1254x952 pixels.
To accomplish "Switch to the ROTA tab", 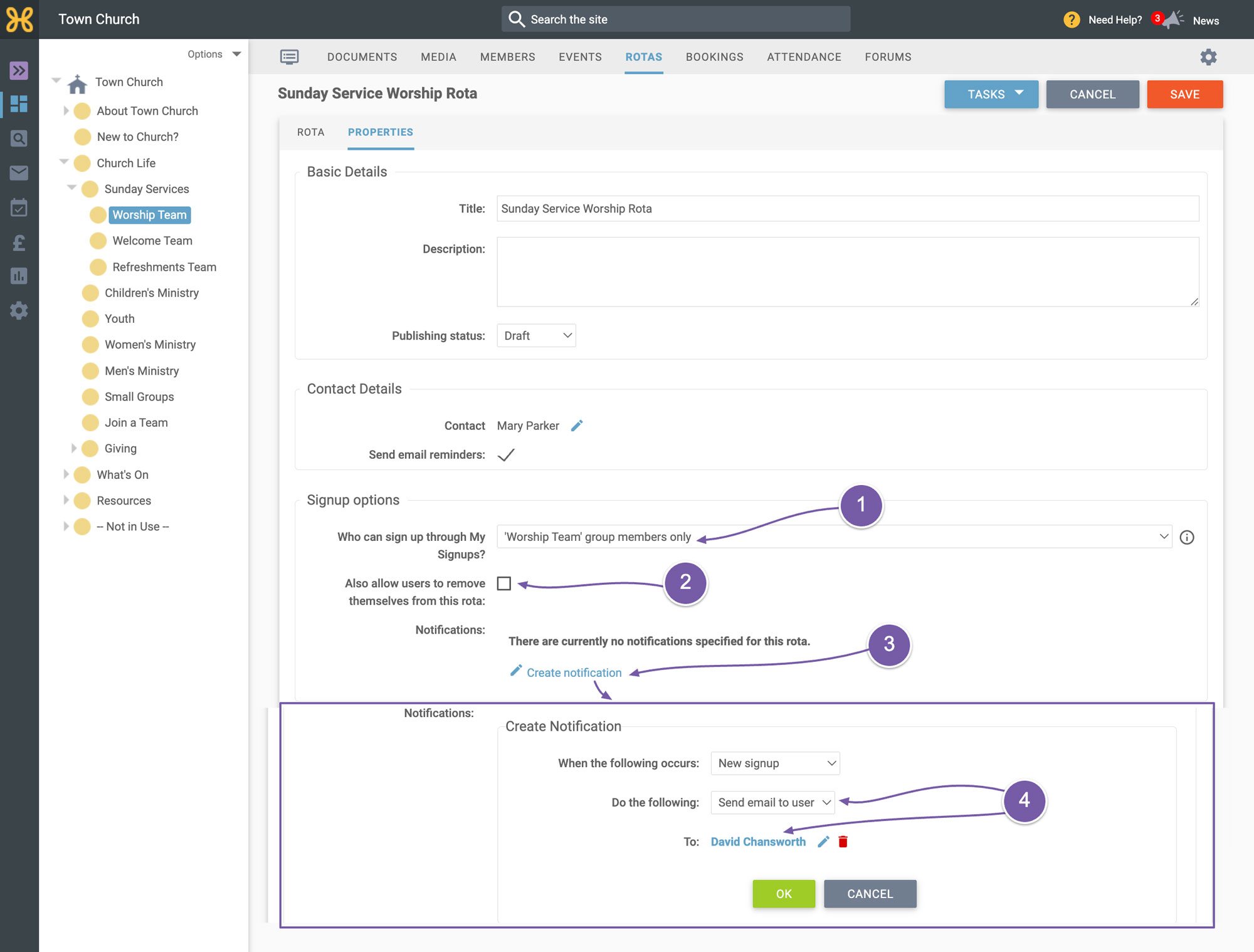I will (x=311, y=132).
